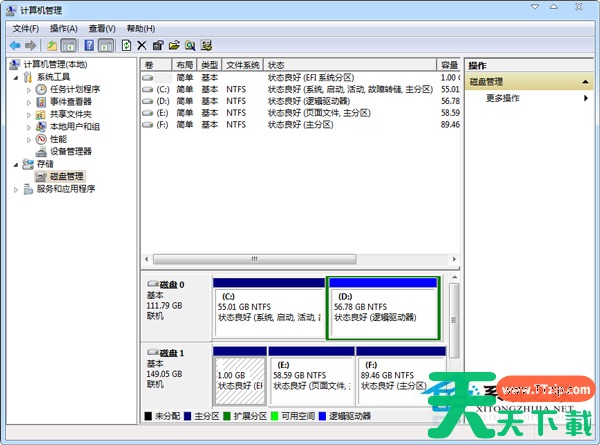The width and height of the screenshot is (600, 445).
Task: Toggle the console tree pane toolbar button
Action: coord(68,45)
